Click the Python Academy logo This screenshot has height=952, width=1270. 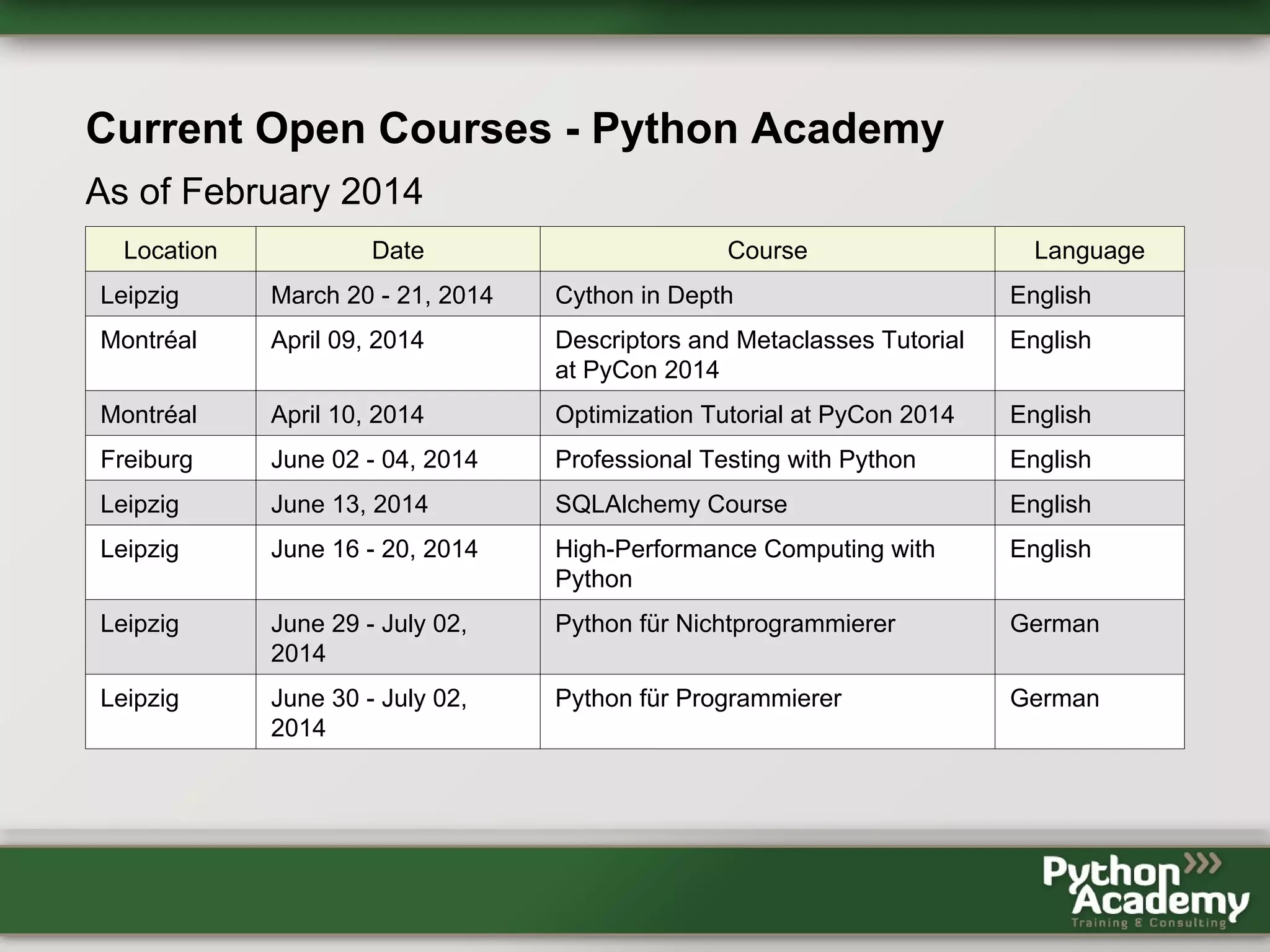1145,891
